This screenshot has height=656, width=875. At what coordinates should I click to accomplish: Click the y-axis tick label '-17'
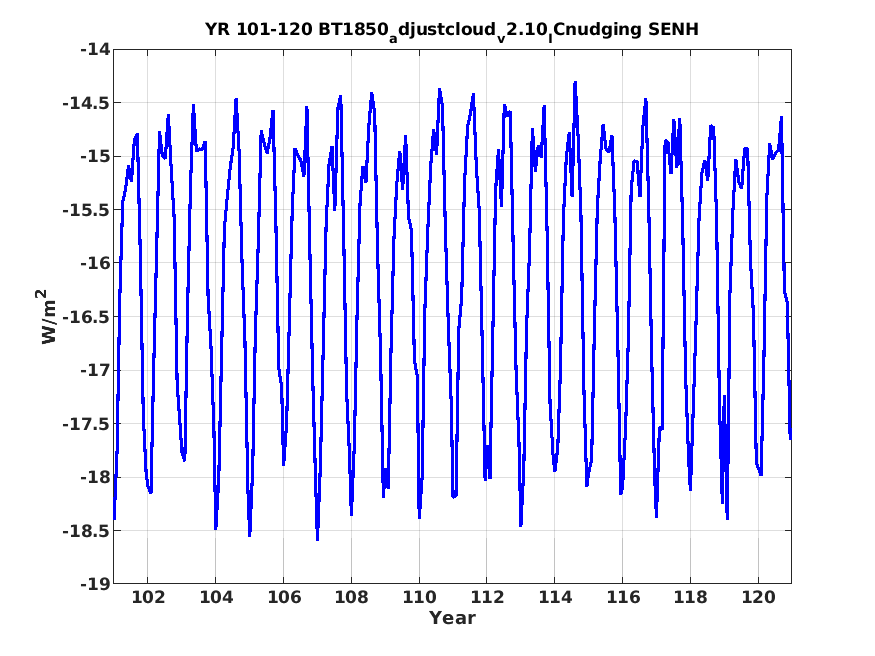click(95, 370)
